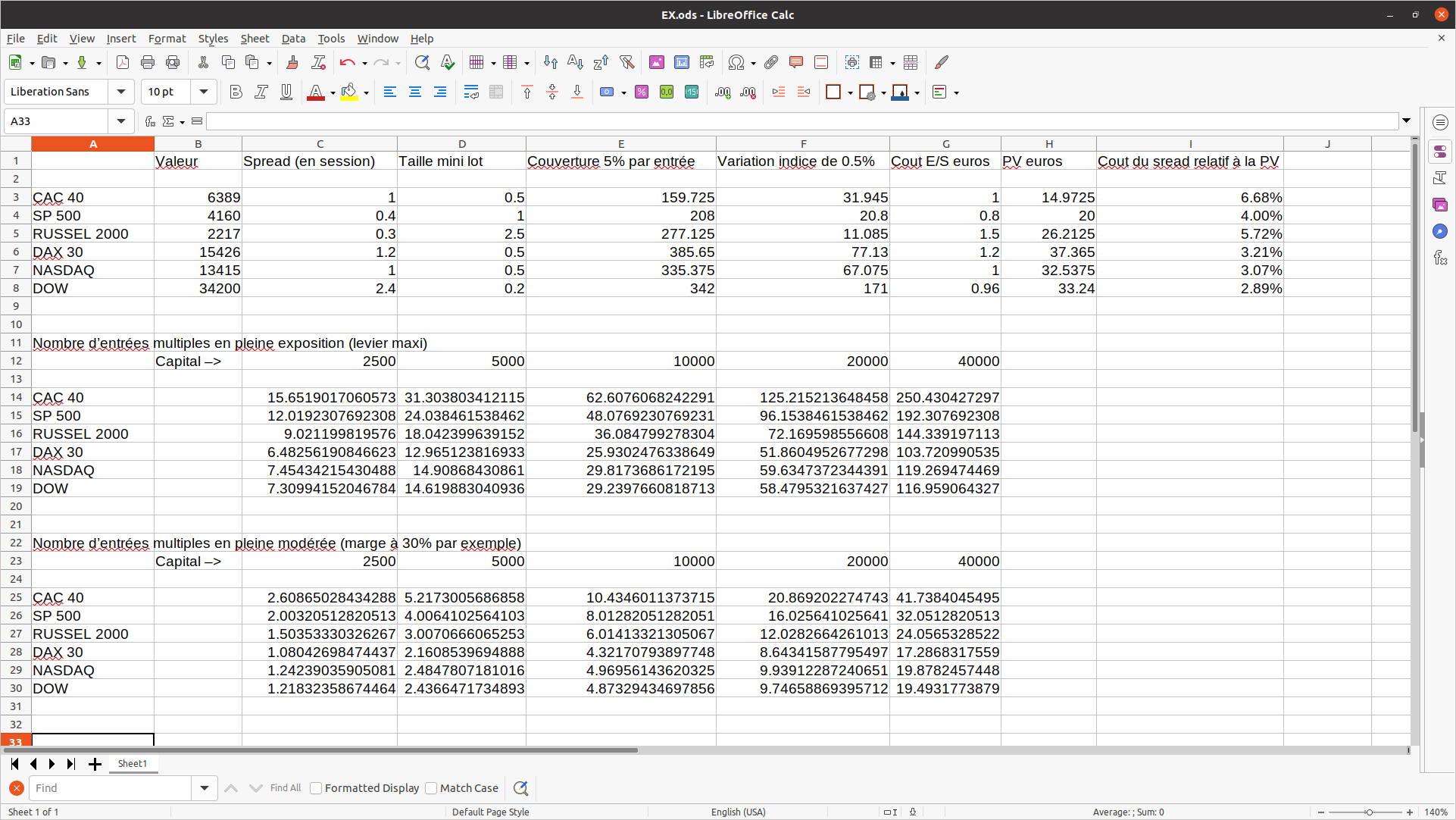Open Find & Replace from toolbar

pos(422,63)
